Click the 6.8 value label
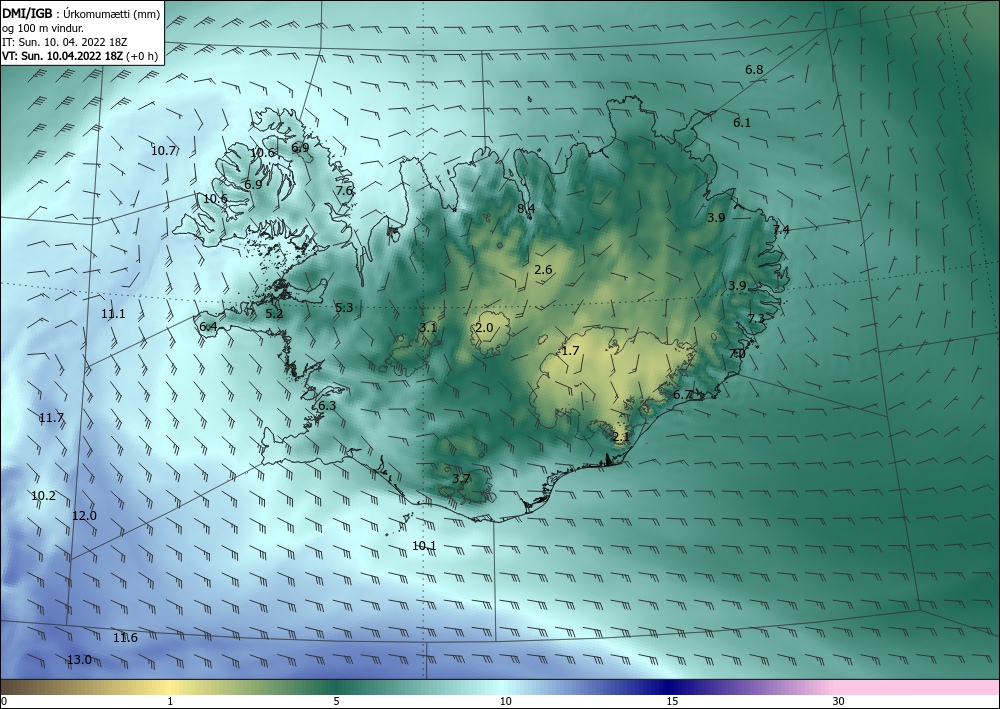1000x709 pixels. 754,69
